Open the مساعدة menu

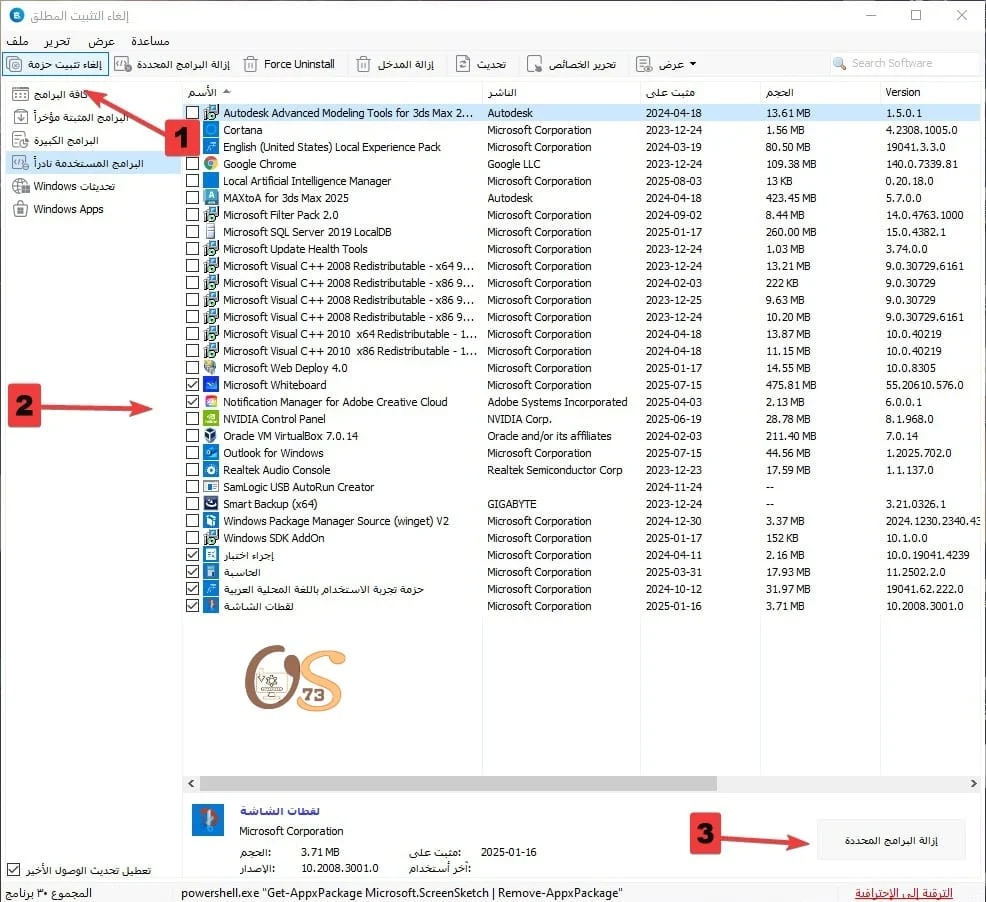150,41
